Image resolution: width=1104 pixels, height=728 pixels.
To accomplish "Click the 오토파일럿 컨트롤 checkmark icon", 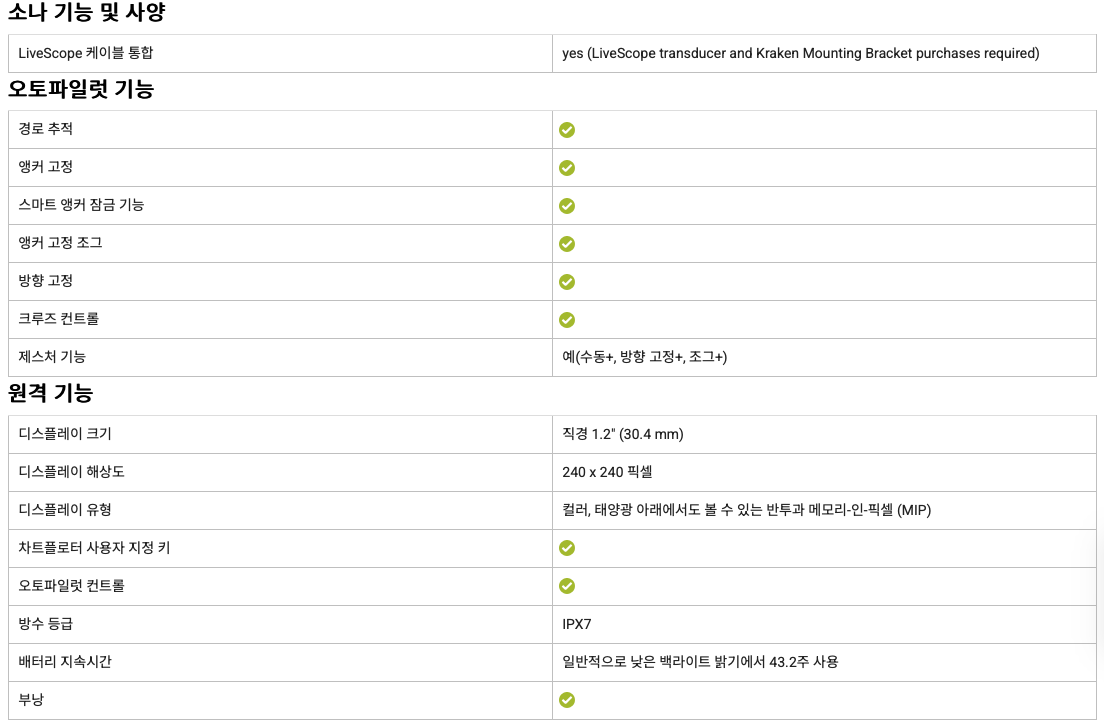I will coord(567,586).
